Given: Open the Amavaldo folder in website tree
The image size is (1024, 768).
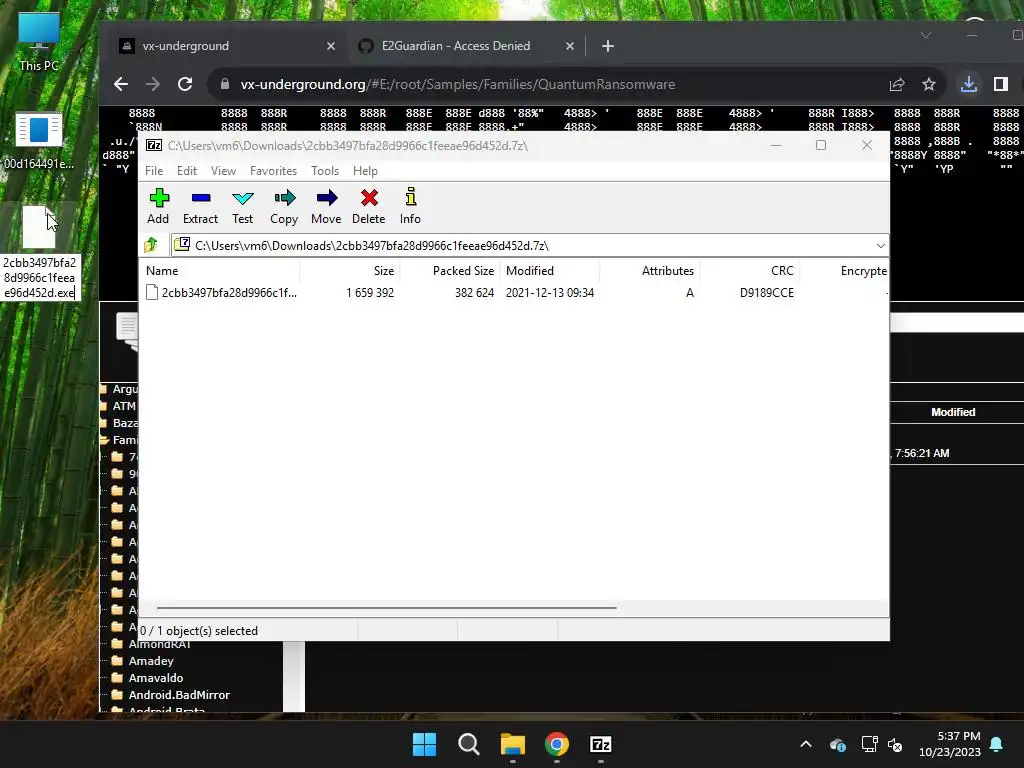Looking at the screenshot, I should (155, 678).
